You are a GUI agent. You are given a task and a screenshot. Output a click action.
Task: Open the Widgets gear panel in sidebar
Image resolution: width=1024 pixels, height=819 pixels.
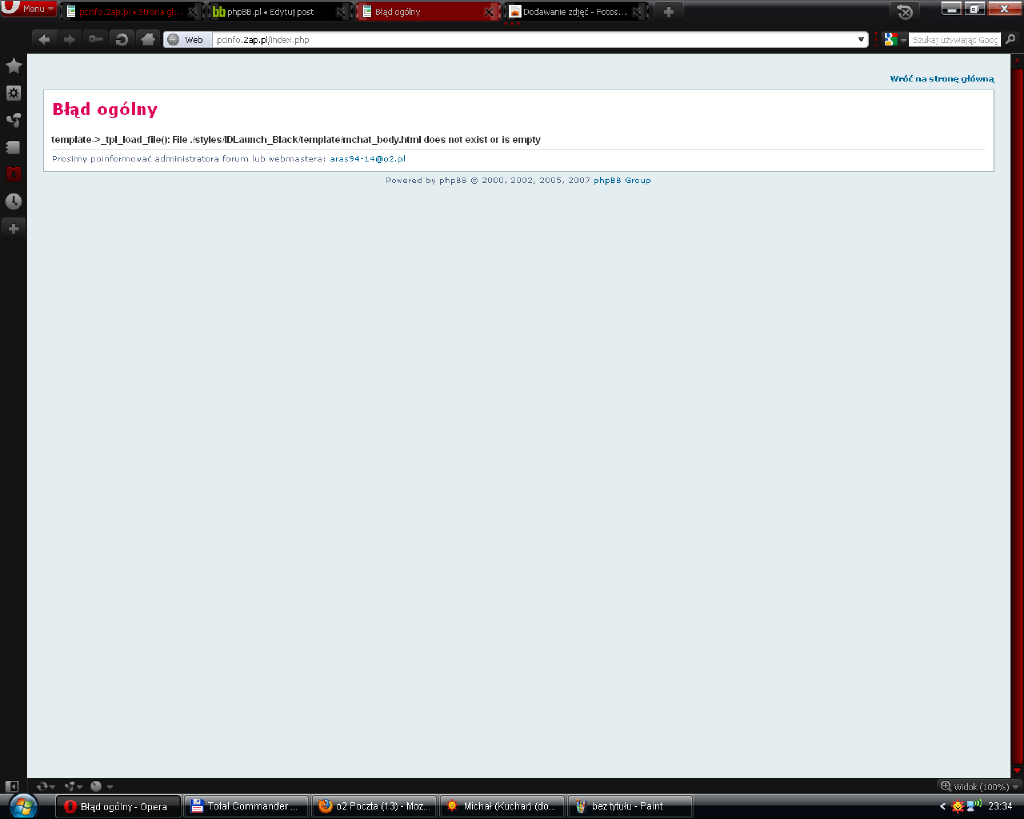tap(13, 93)
